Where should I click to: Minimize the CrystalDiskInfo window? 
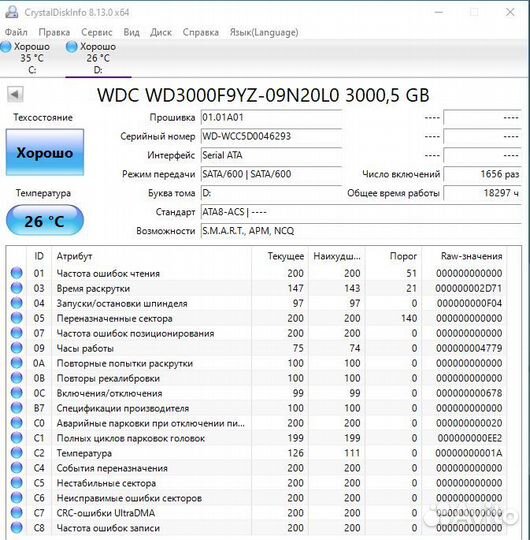[x=439, y=12]
